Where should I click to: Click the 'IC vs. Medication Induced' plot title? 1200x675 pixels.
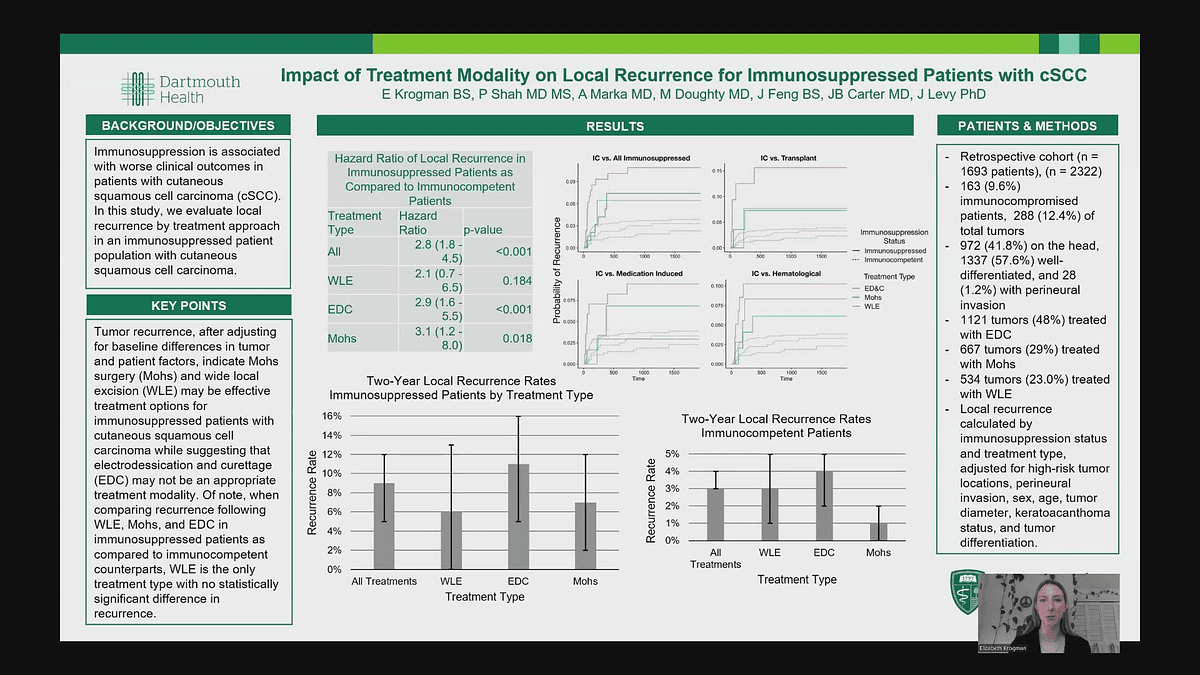640,273
